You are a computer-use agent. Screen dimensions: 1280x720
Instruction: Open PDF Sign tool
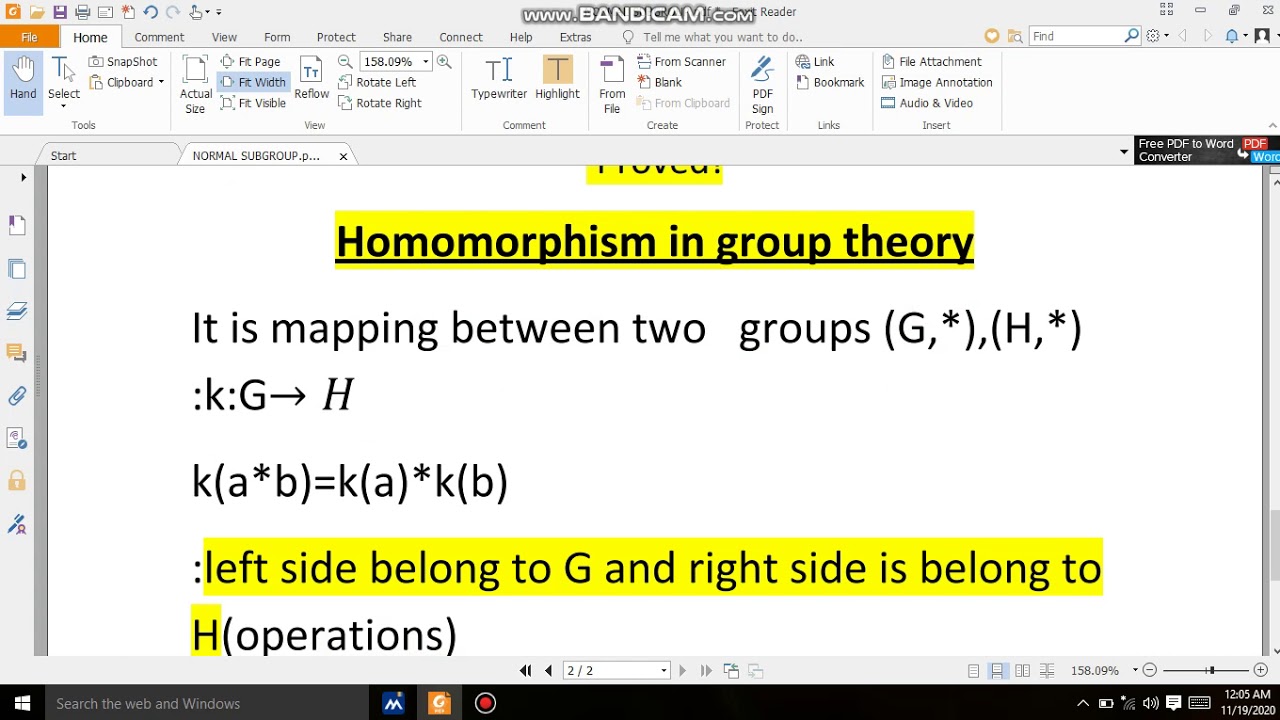click(x=762, y=85)
